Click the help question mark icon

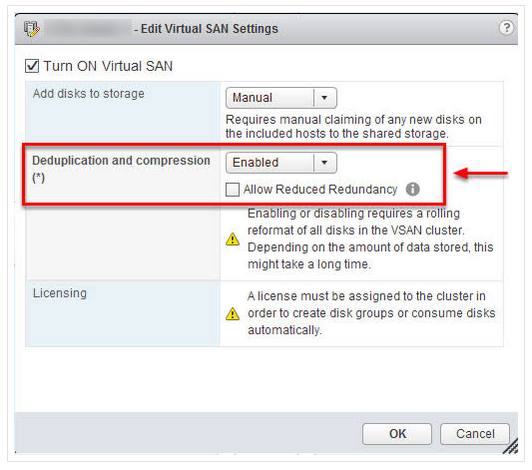(506, 27)
